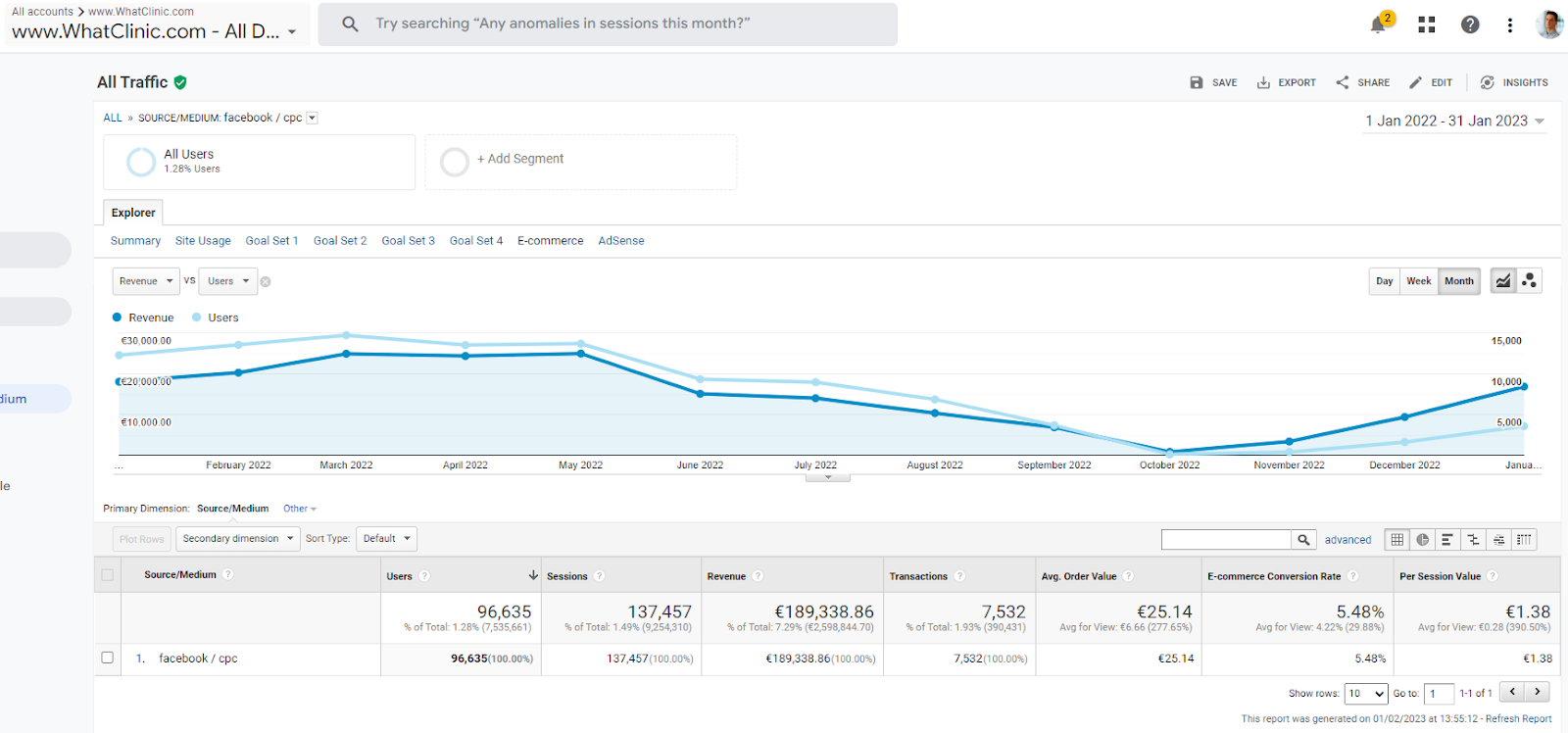Save the report
This screenshot has height=733, width=1568.
(x=1213, y=82)
